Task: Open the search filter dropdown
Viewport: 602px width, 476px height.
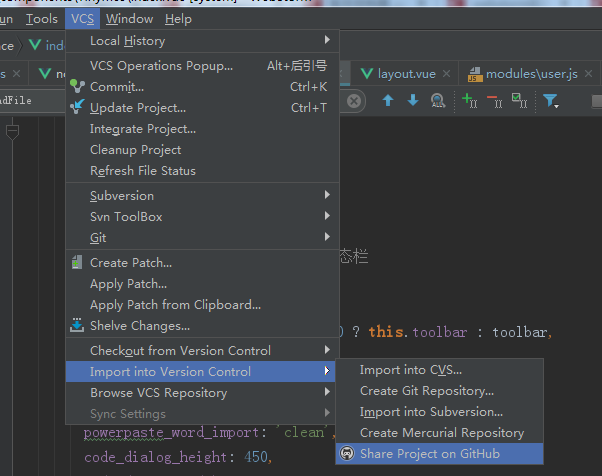Action: coord(551,101)
